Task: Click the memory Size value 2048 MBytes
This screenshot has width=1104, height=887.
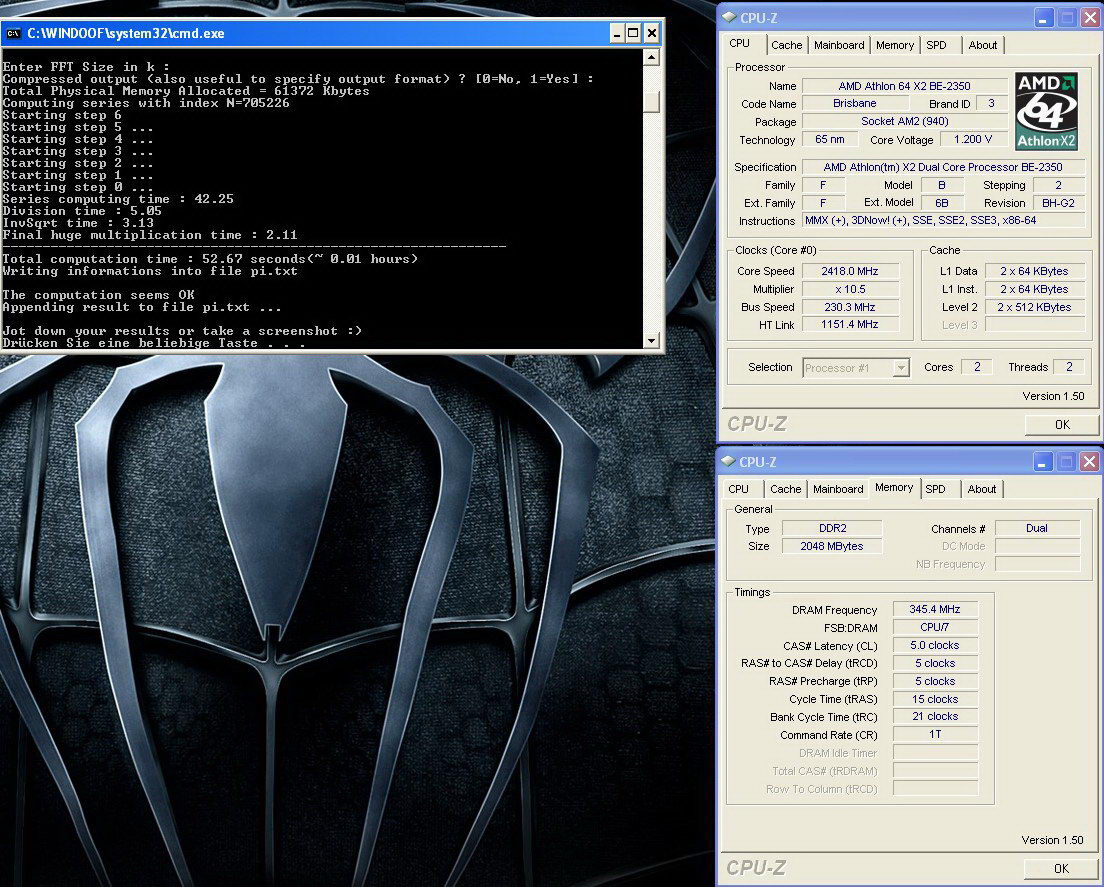Action: [x=832, y=546]
